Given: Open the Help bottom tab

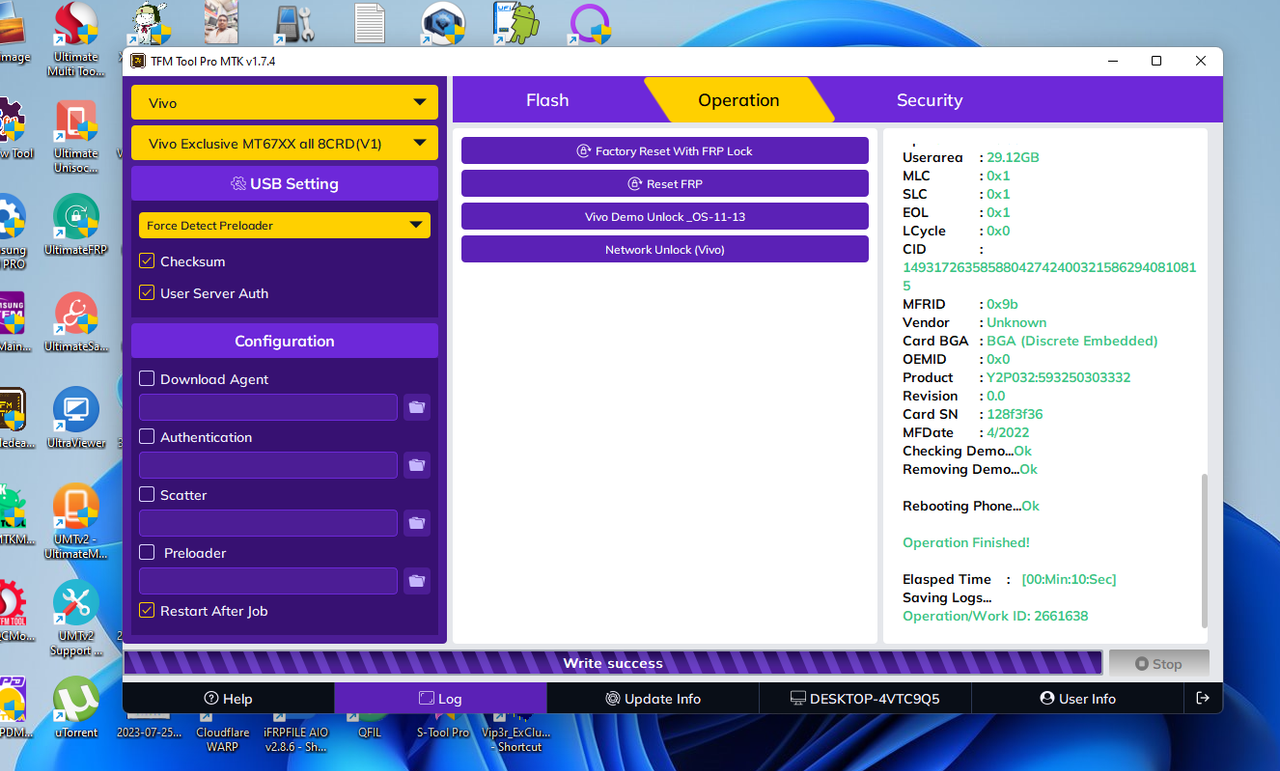Looking at the screenshot, I should point(228,698).
